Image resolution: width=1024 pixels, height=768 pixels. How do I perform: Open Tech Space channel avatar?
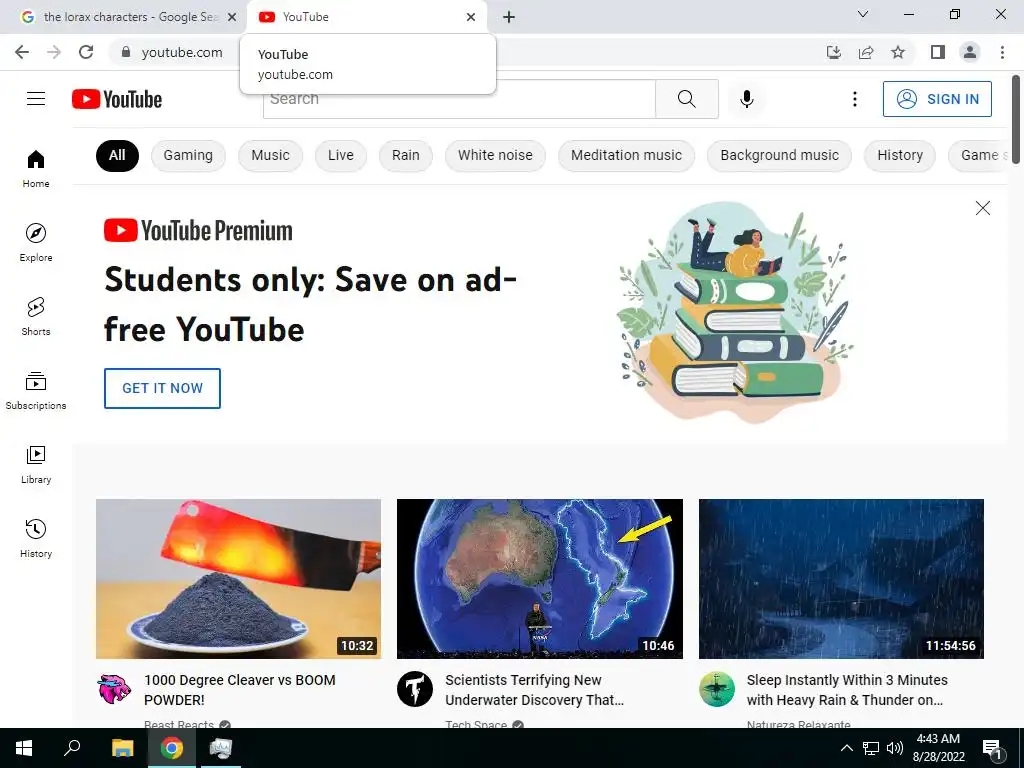pos(415,689)
